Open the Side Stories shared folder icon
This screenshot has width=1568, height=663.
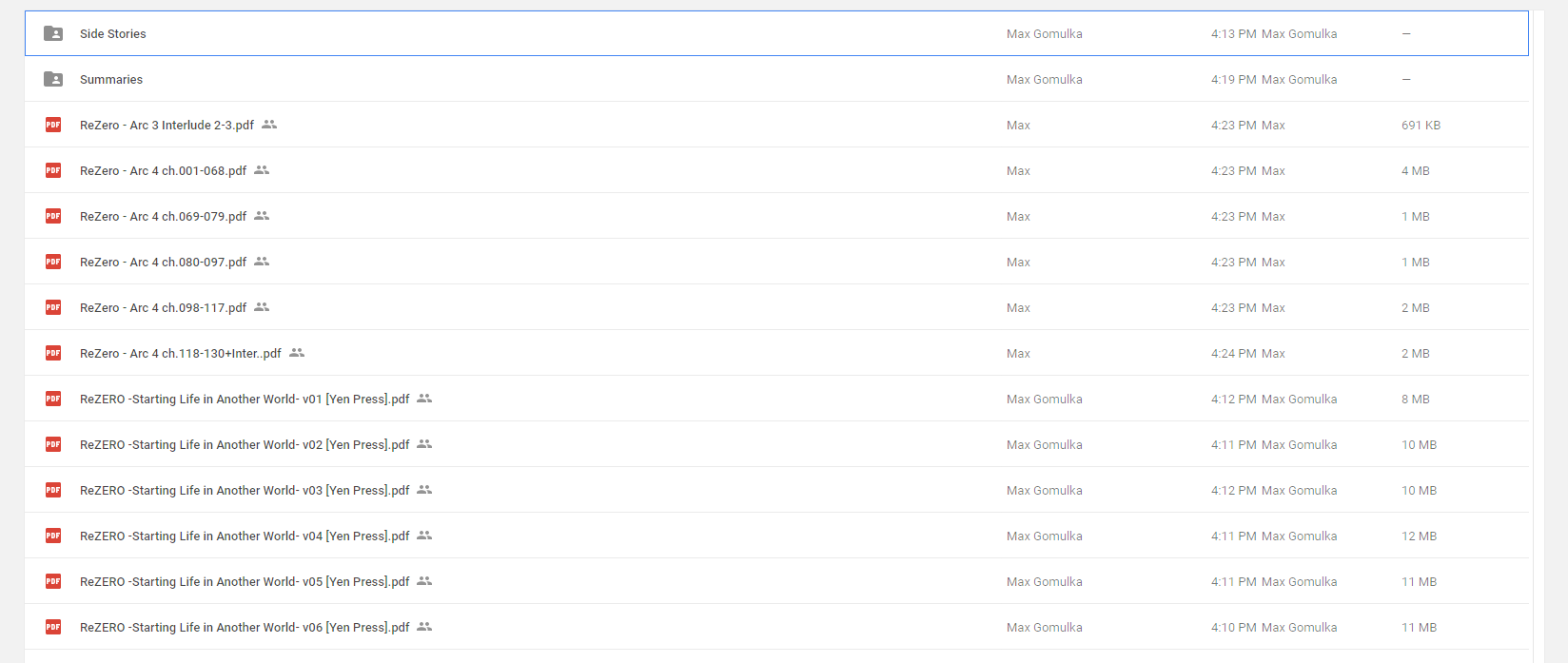click(x=53, y=33)
